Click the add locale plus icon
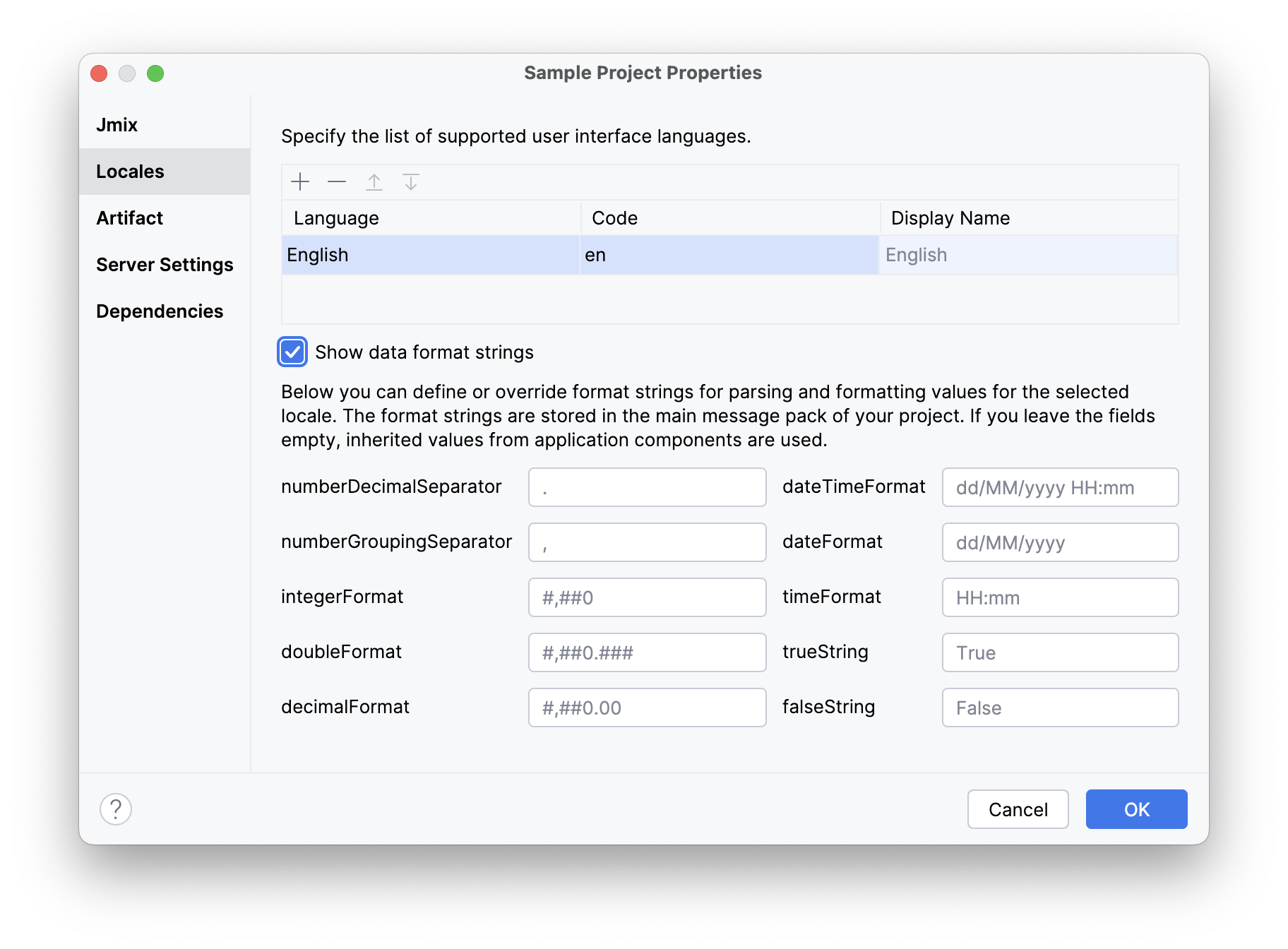This screenshot has width=1288, height=949. (x=300, y=182)
